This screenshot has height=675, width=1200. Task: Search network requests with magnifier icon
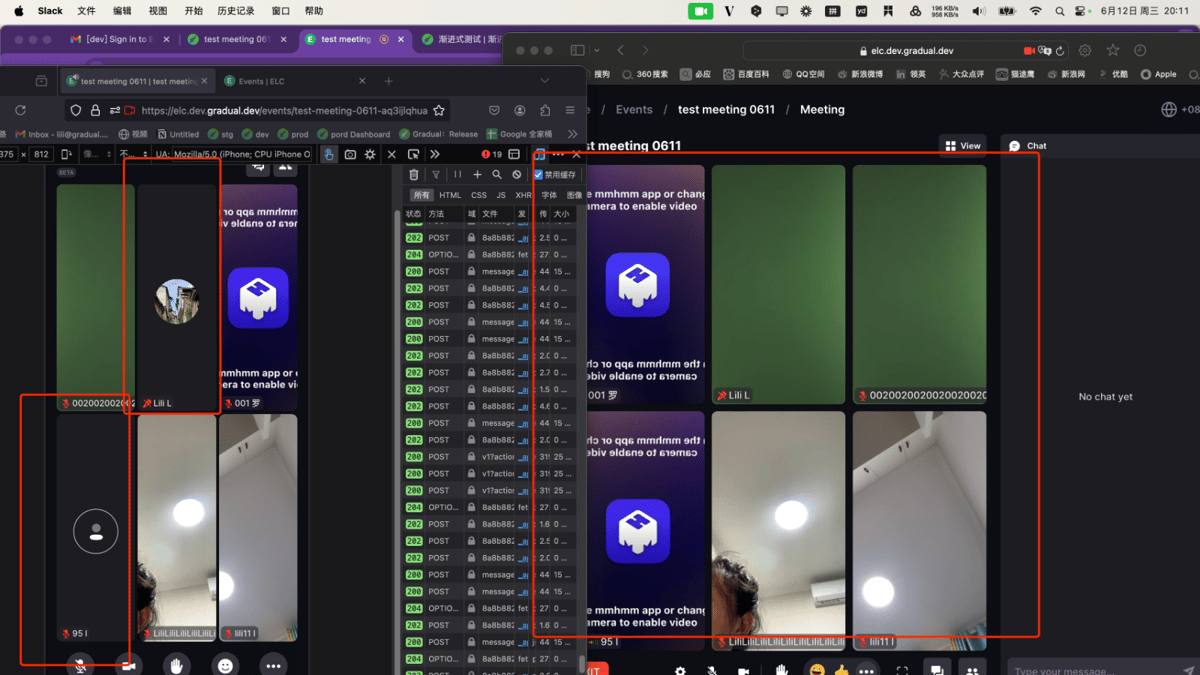[497, 175]
